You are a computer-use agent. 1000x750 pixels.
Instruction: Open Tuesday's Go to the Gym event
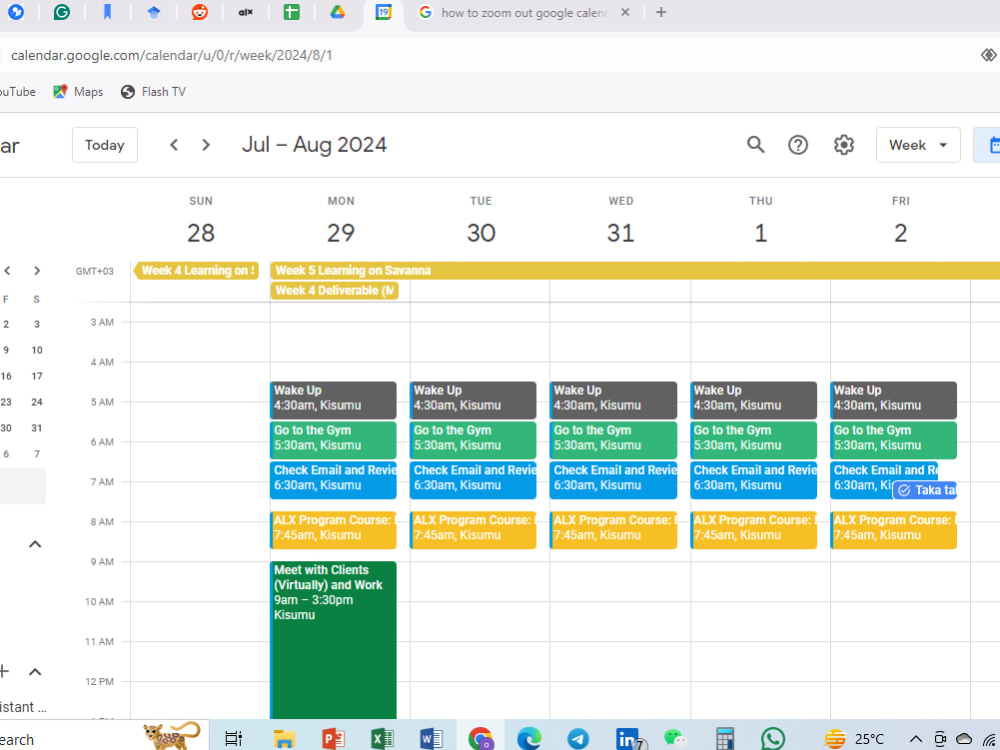pyautogui.click(x=473, y=440)
